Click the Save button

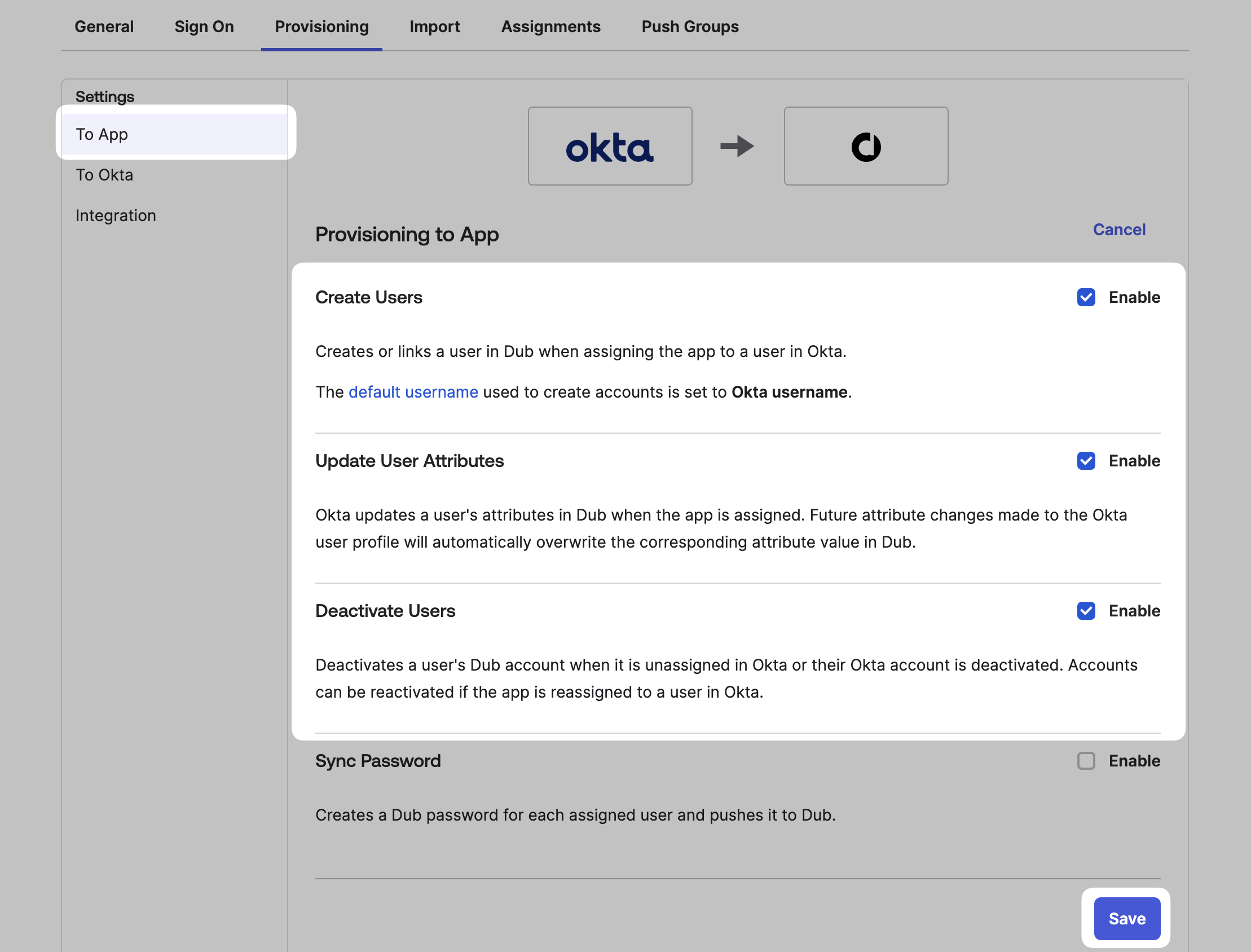coord(1127,919)
